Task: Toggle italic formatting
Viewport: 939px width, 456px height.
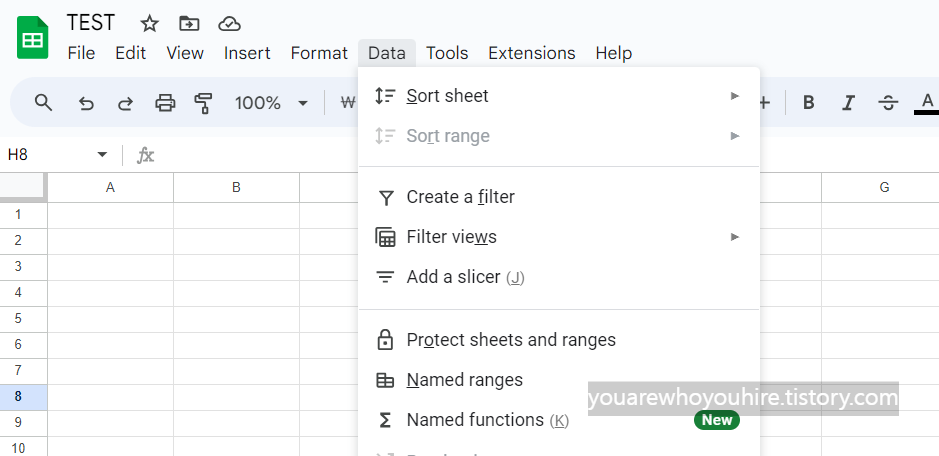Action: (848, 102)
